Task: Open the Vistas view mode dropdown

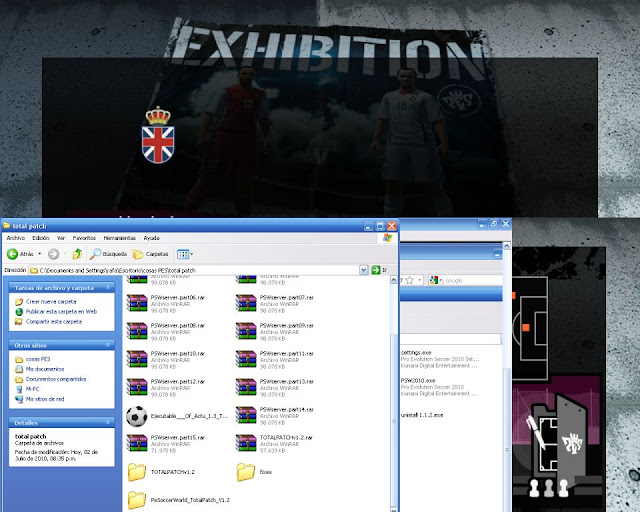Action: (x=186, y=254)
